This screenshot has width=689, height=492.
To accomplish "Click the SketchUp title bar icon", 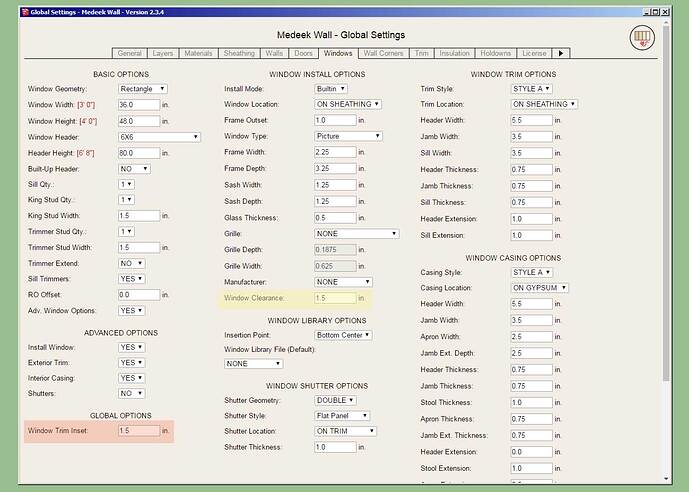I will 25,12.
